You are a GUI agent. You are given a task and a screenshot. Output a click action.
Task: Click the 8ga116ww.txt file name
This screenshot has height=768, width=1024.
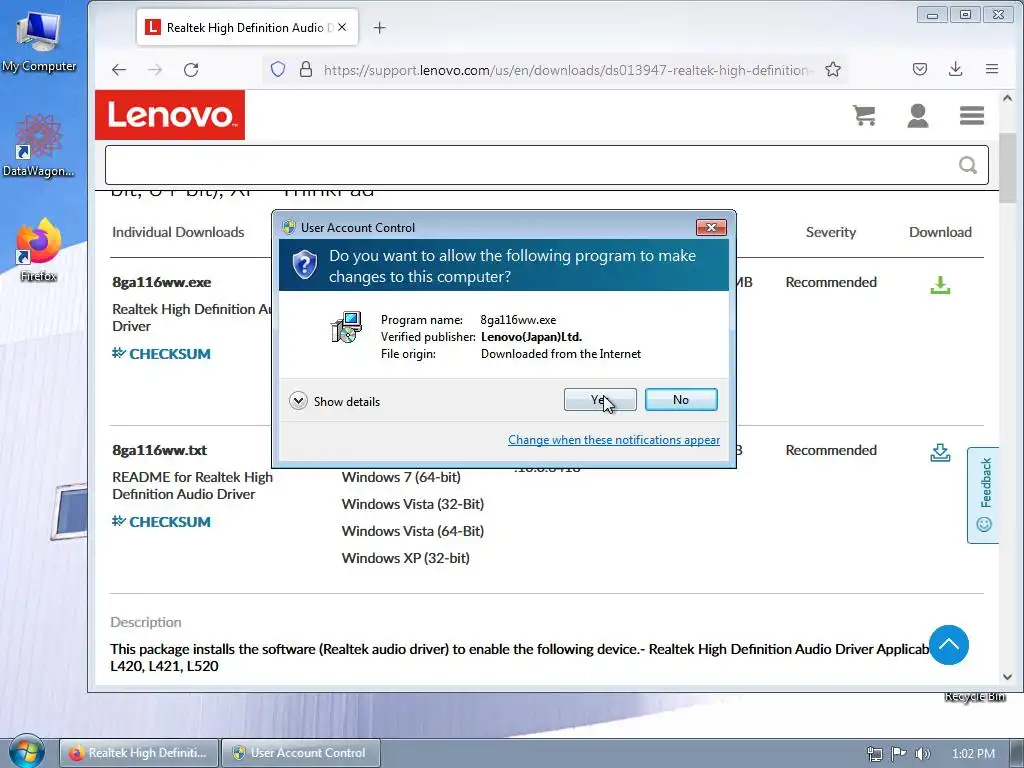[x=159, y=450]
